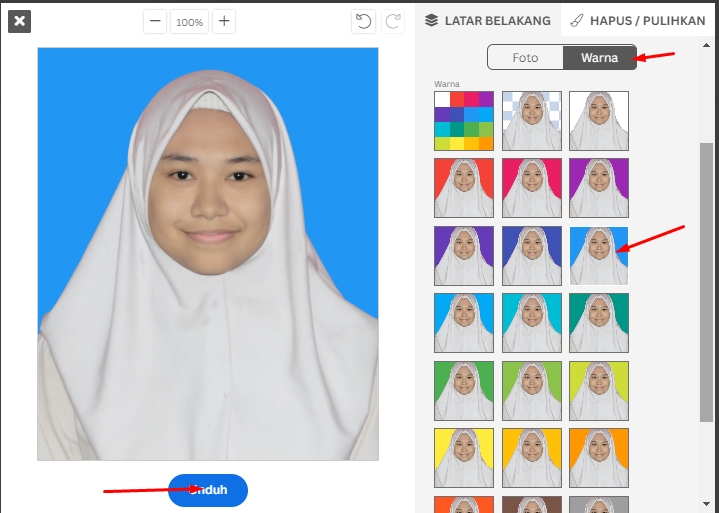Apply the cyan background color

click(532, 323)
